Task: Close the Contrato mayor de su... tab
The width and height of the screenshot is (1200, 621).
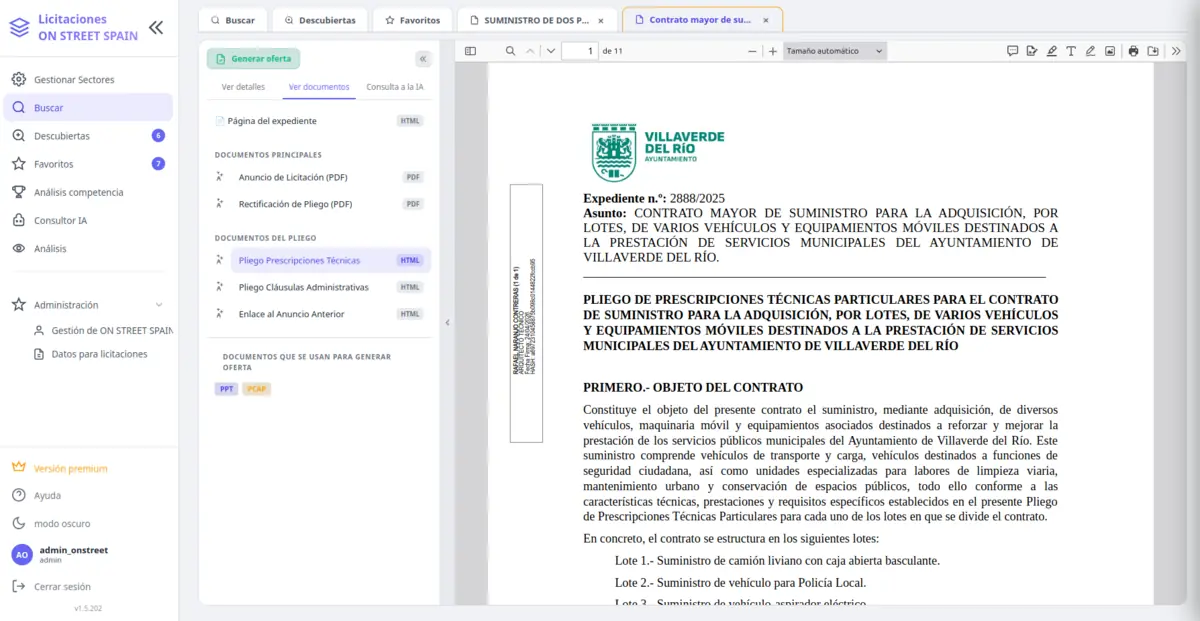Action: click(765, 20)
